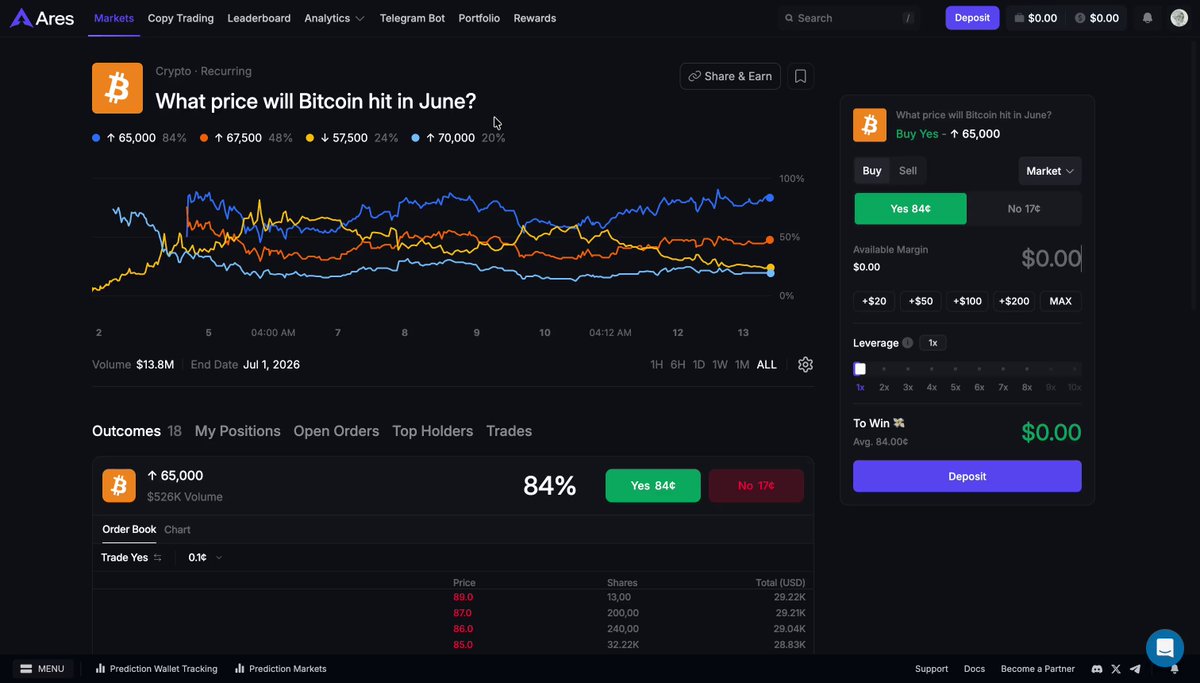Add +$20 to amount
1200x683 pixels.
874,301
